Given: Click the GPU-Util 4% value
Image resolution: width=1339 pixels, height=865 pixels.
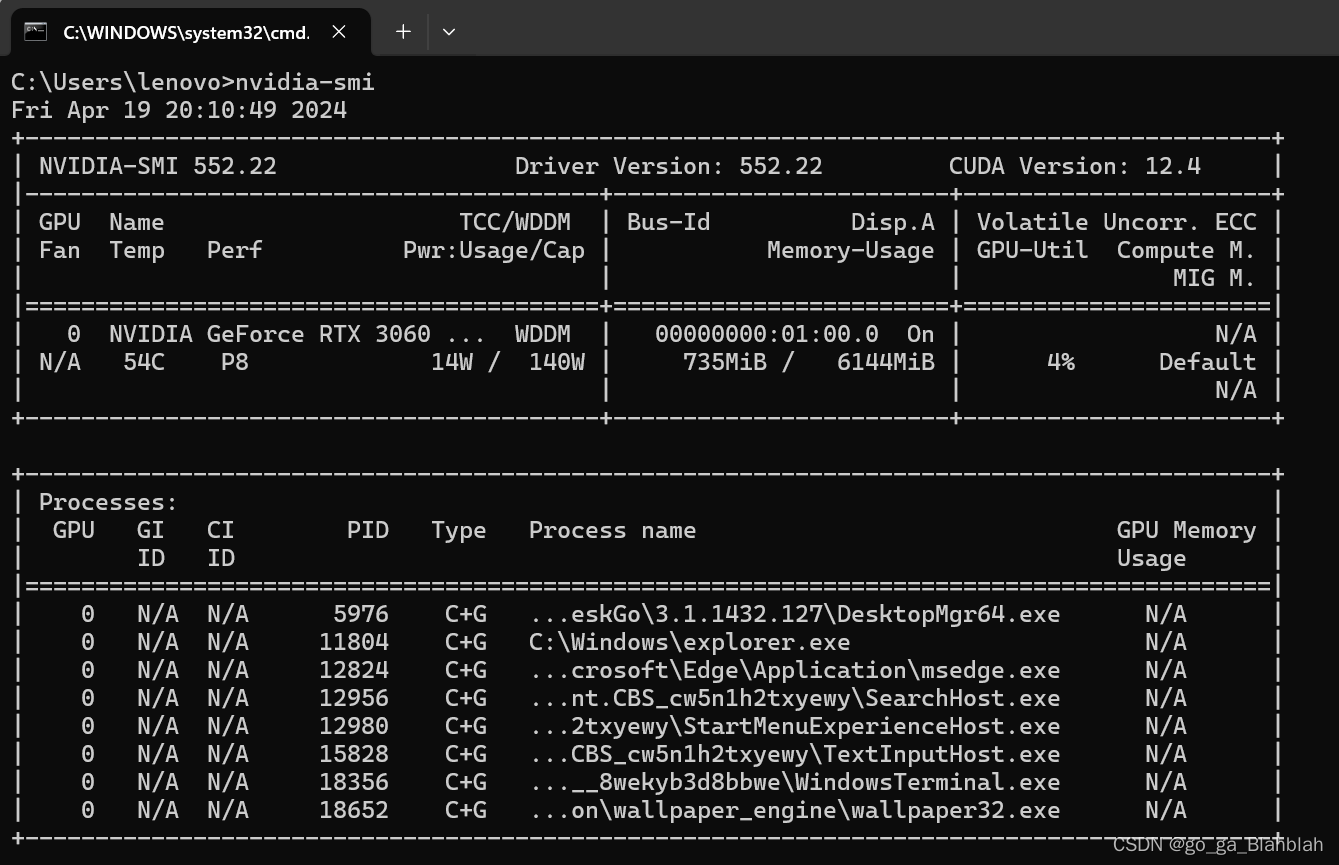Looking at the screenshot, I should 1060,361.
